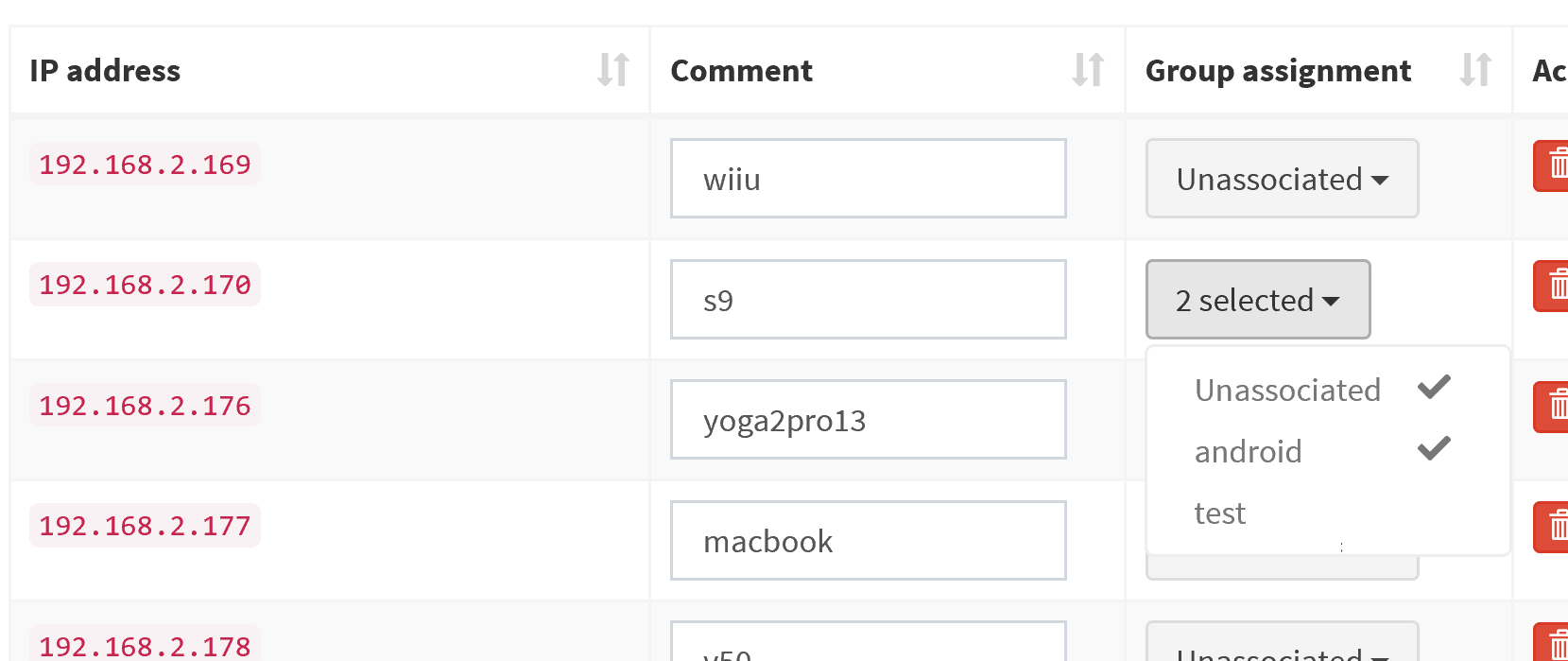Delete the macbook client entry
The width and height of the screenshot is (1568, 661).
[x=1555, y=527]
